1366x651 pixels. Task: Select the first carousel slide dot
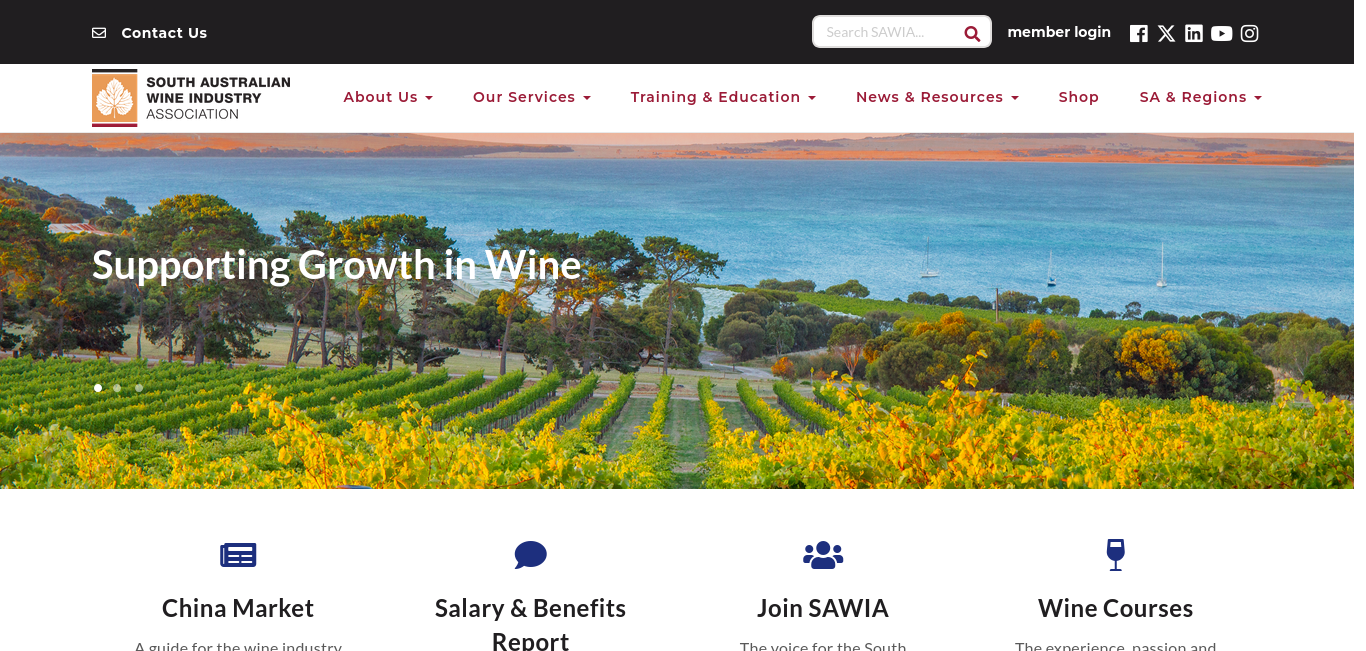(x=98, y=388)
